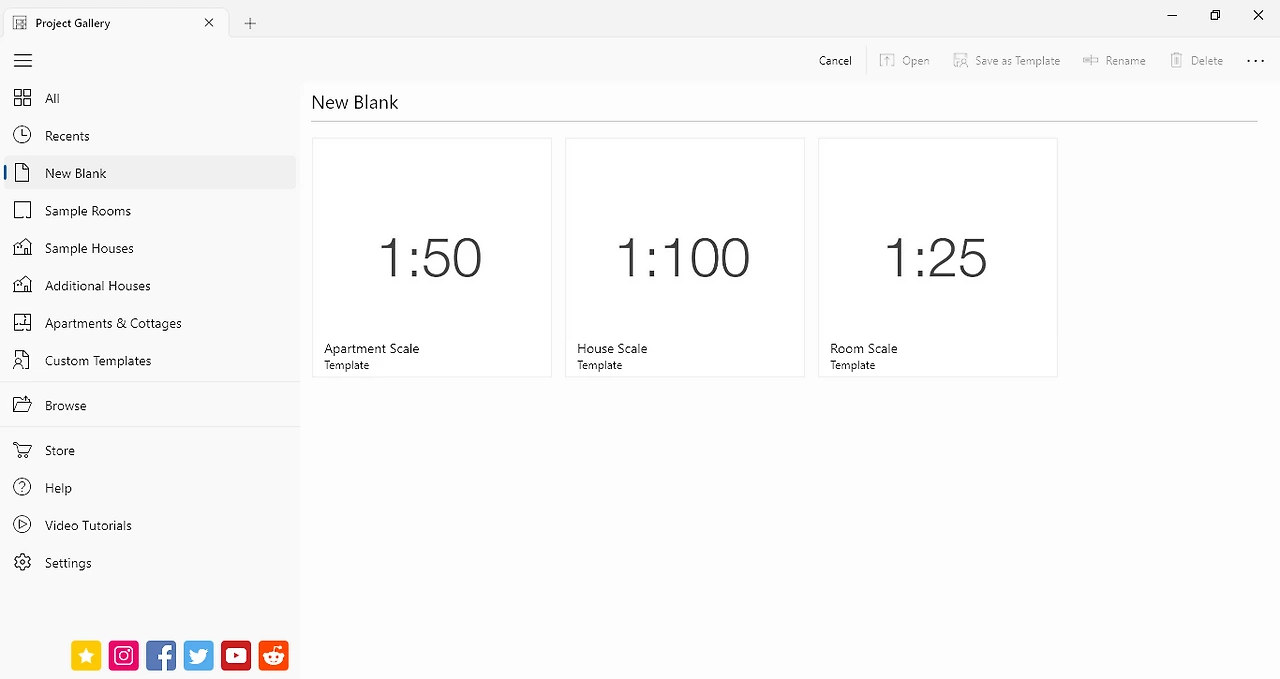Click the Browse folder icon

(x=22, y=405)
